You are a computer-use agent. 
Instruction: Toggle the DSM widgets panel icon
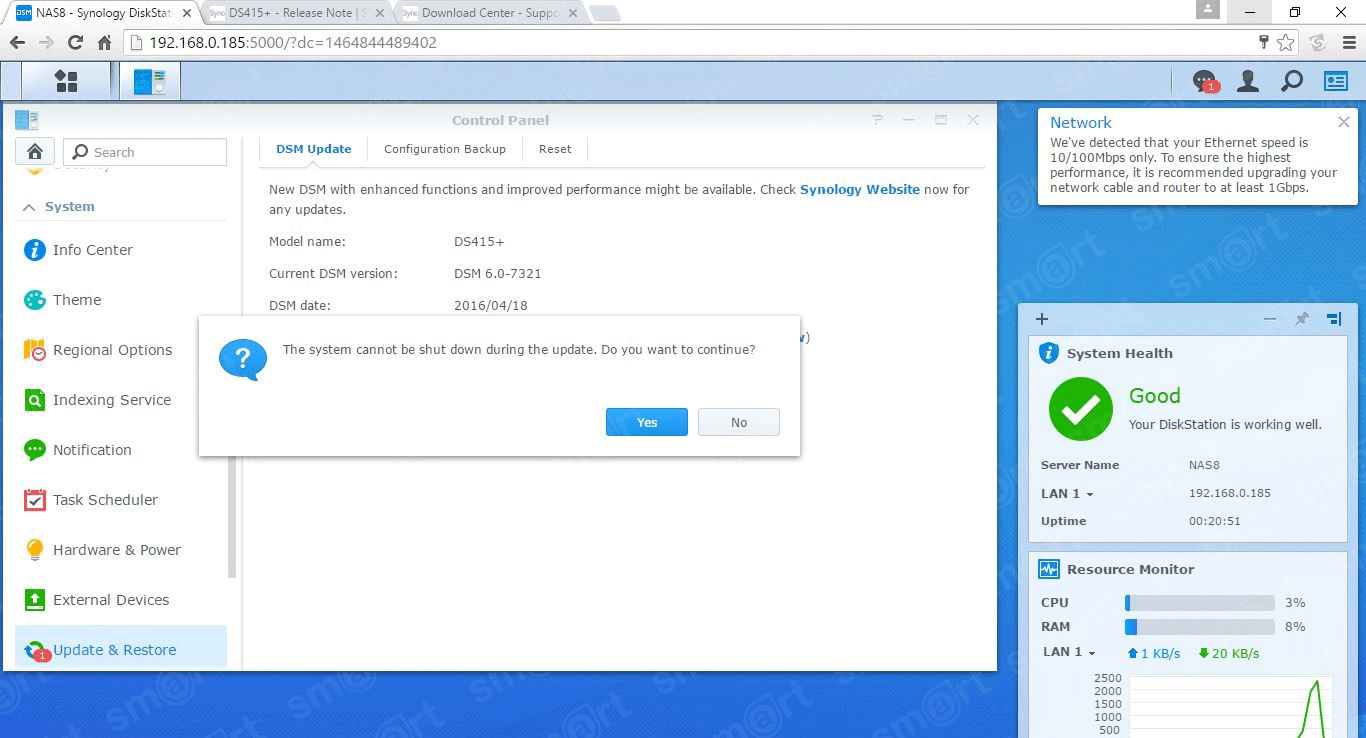click(x=1336, y=81)
